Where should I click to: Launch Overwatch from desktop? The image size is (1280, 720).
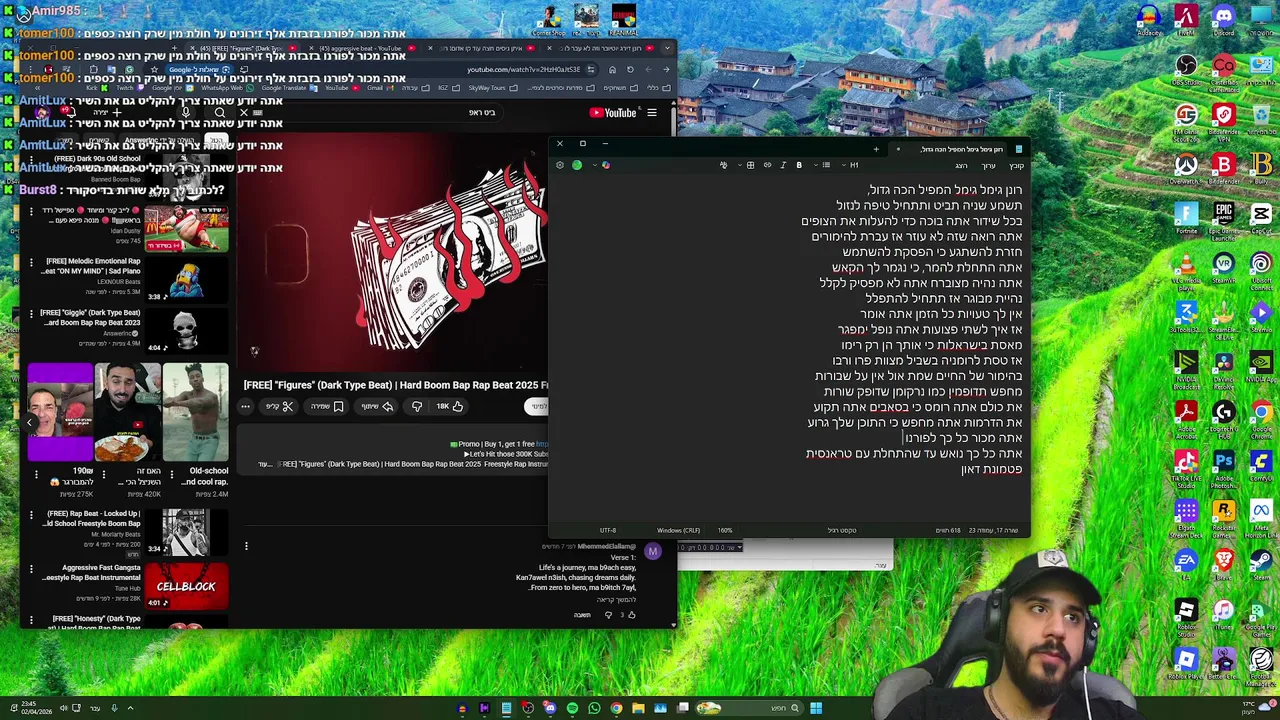tap(1186, 168)
